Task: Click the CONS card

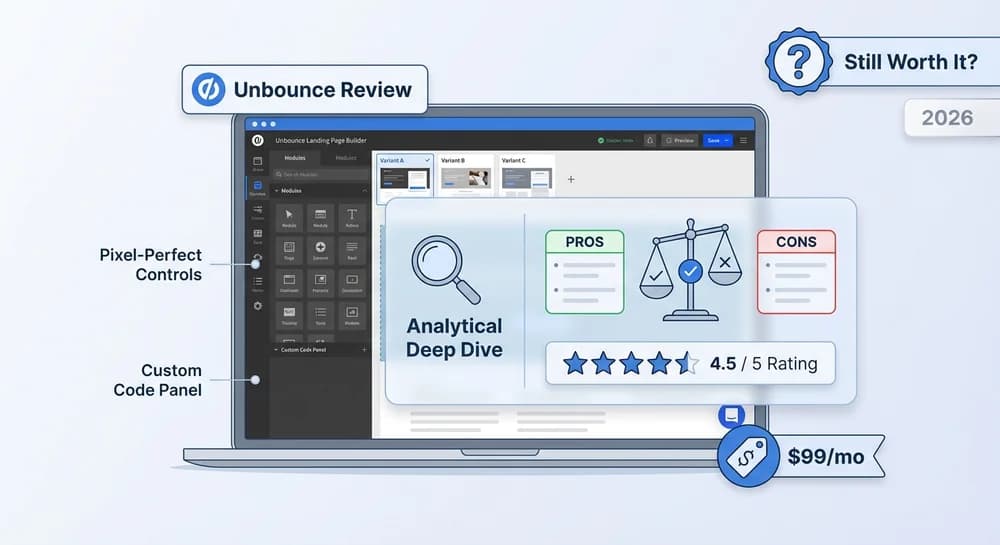Action: point(797,272)
